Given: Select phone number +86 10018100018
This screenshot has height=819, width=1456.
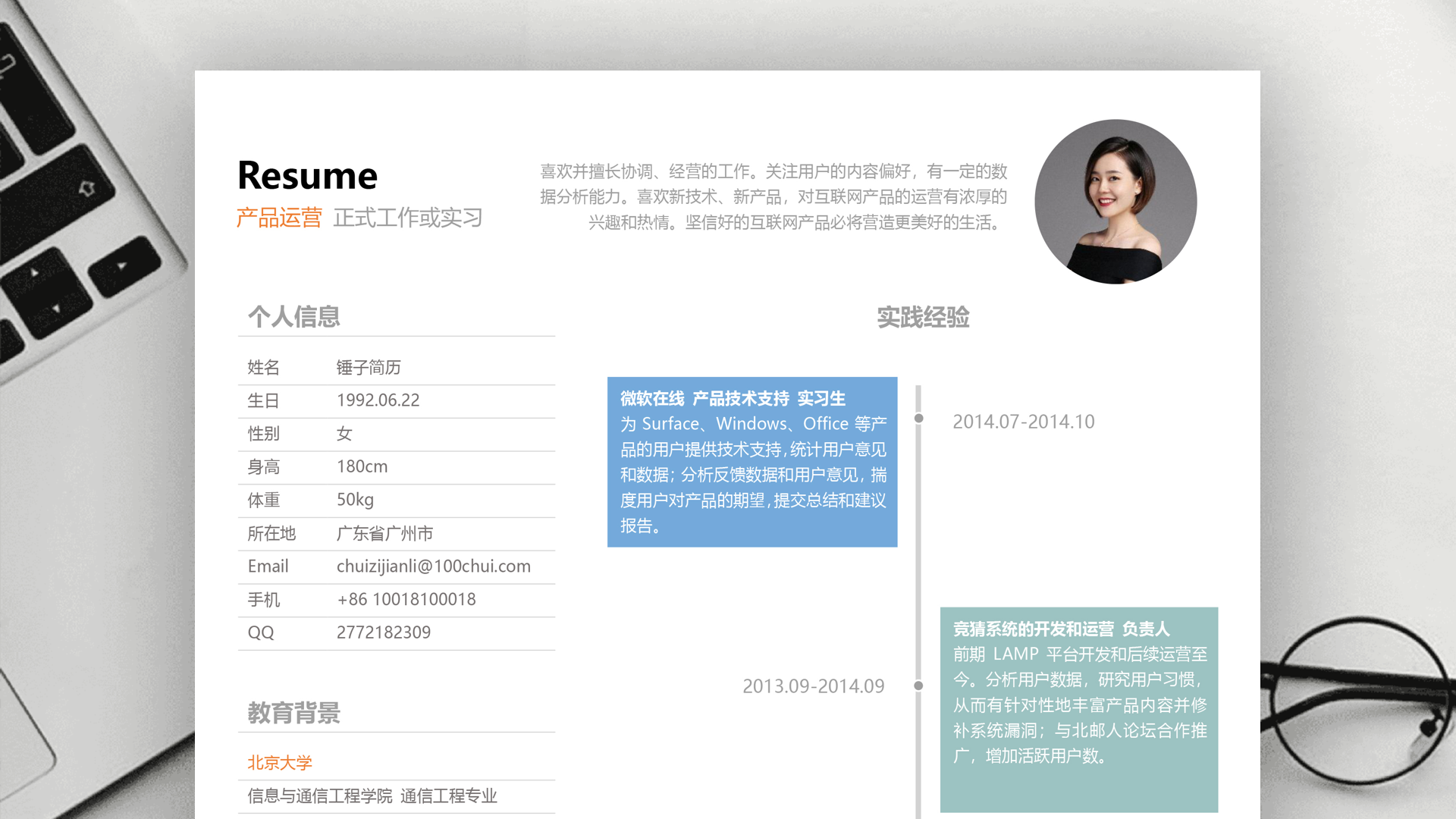Looking at the screenshot, I should coord(406,599).
